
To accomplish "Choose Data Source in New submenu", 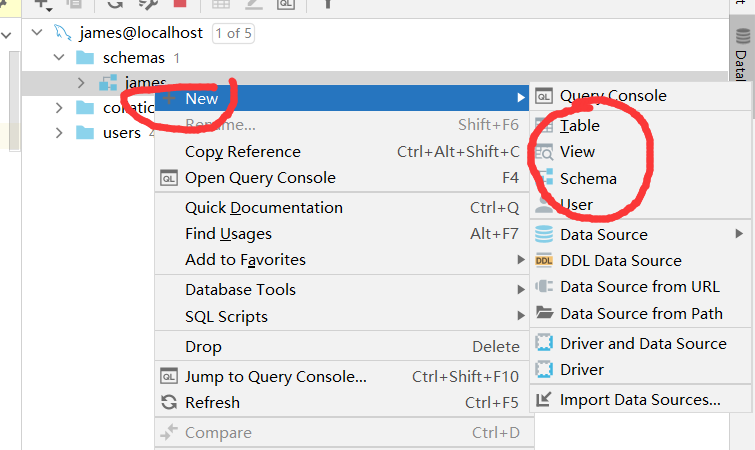I will pos(640,234).
